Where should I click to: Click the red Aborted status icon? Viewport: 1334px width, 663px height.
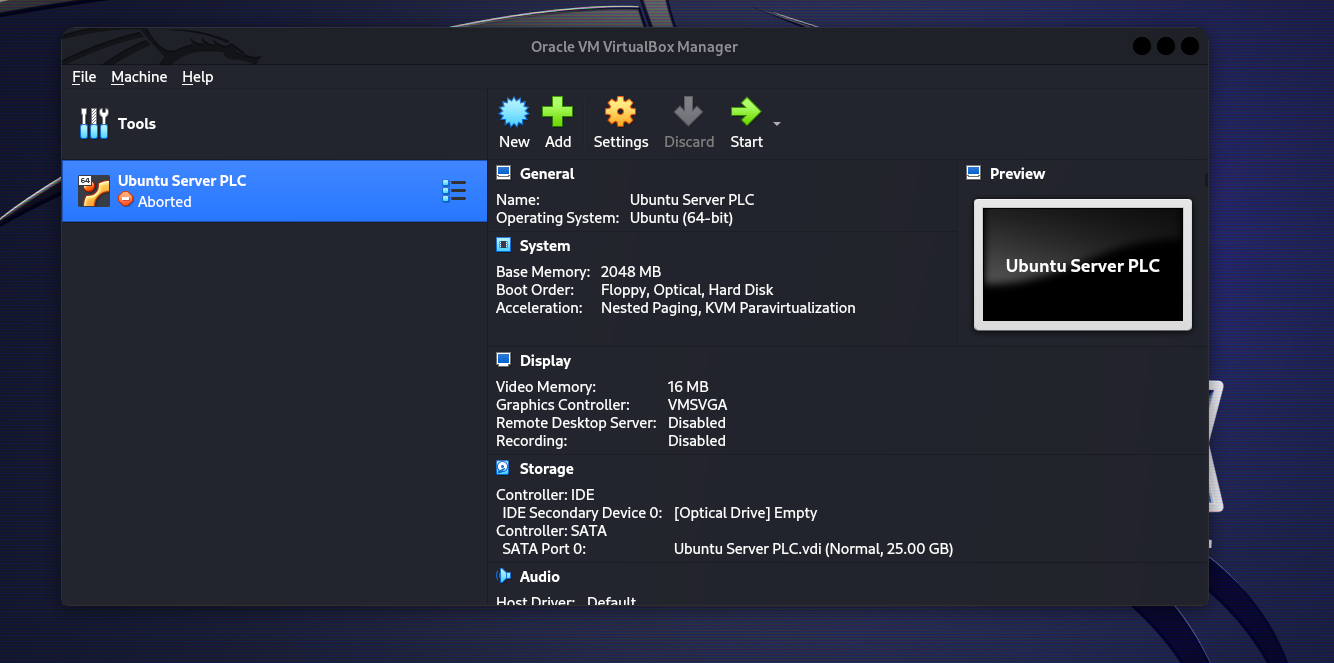click(x=125, y=199)
